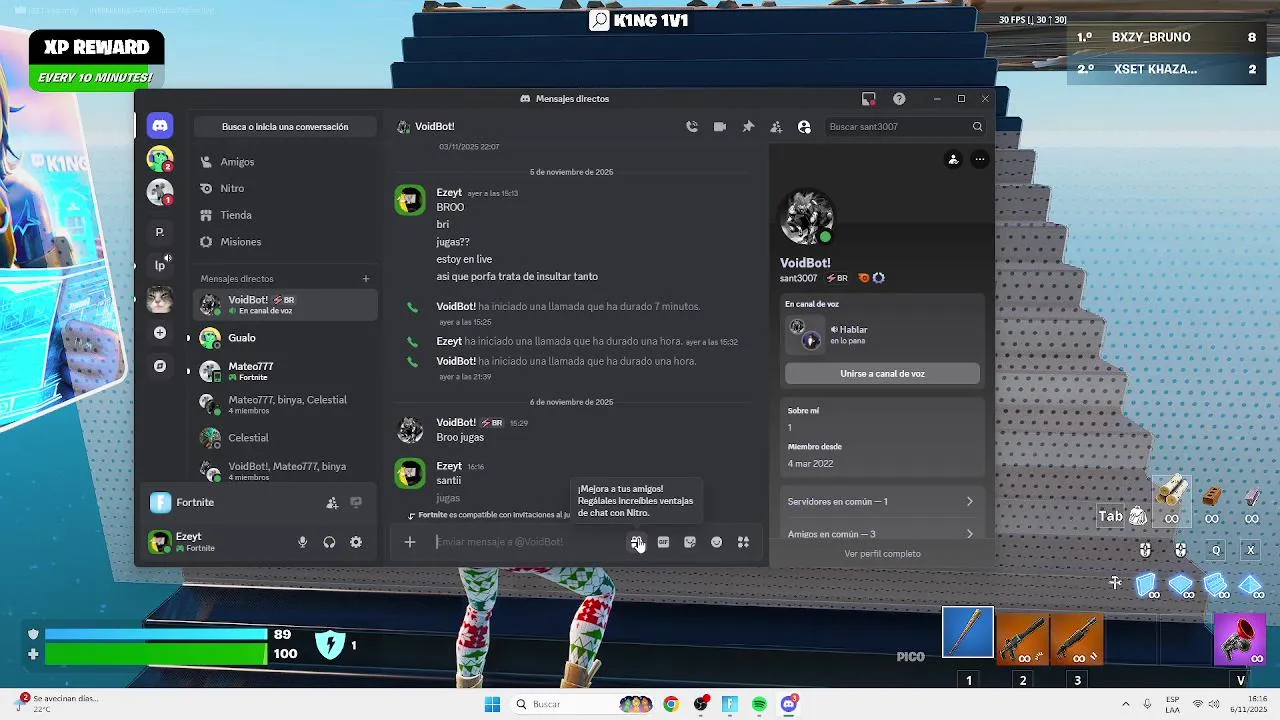Screen dimensions: 1280x720
Task: Open the Discord home direct messages icon
Action: pos(159,125)
